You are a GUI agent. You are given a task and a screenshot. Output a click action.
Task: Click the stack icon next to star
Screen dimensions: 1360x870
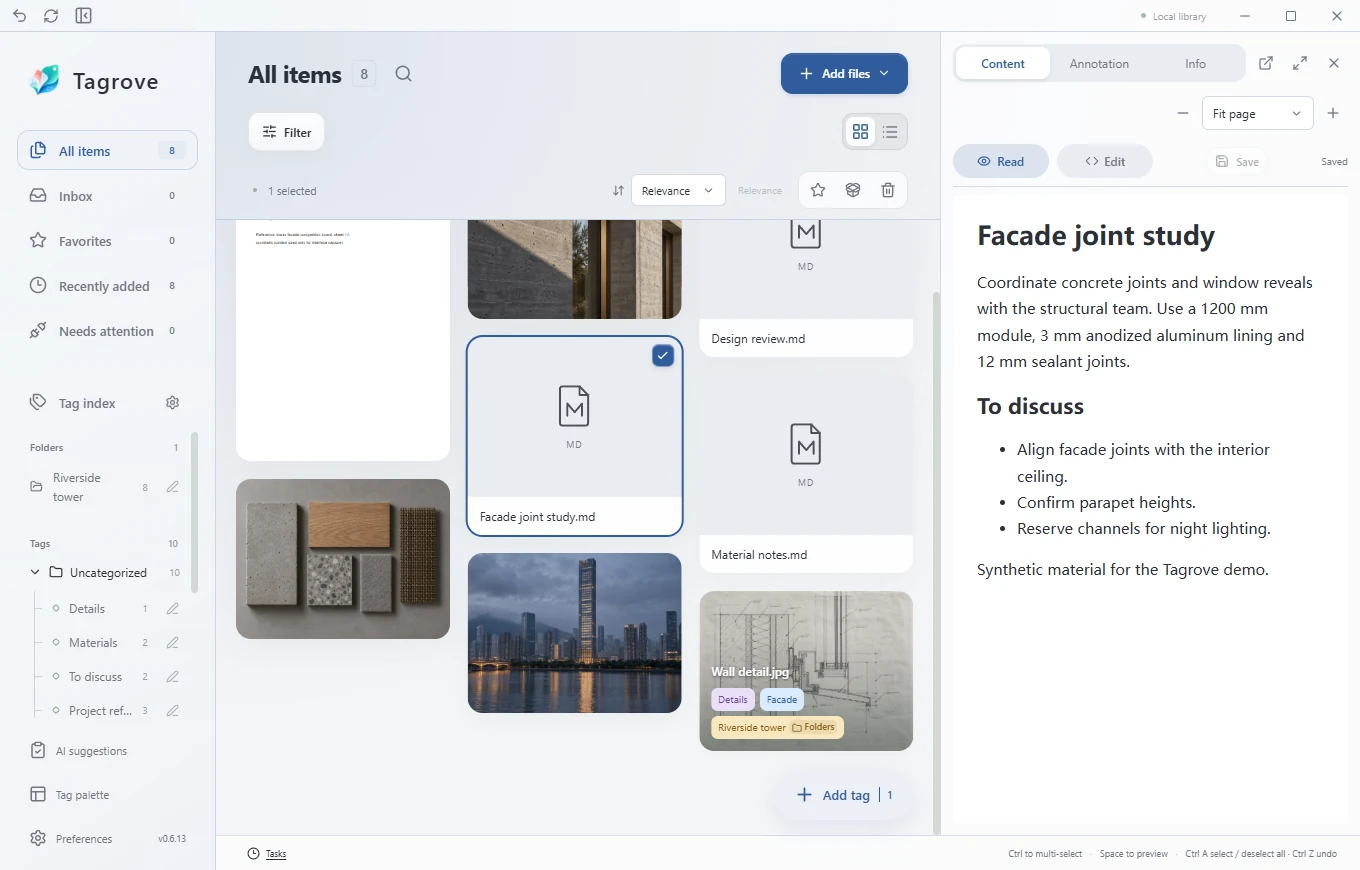(853, 190)
